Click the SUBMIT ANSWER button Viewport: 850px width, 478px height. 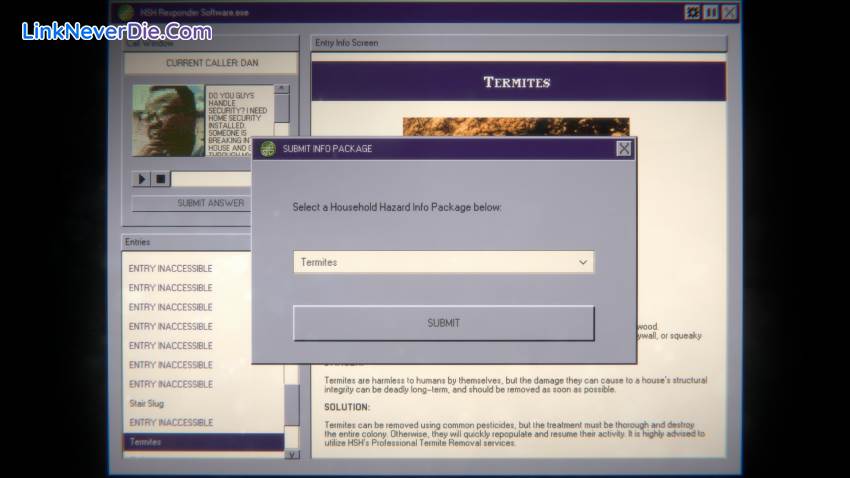tap(210, 203)
